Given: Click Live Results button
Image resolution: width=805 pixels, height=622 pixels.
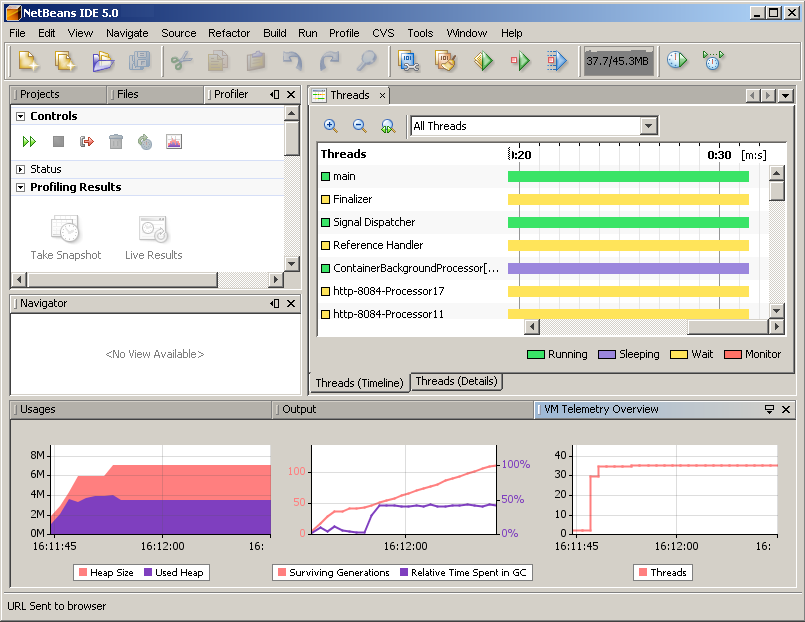Looking at the screenshot, I should 154,238.
